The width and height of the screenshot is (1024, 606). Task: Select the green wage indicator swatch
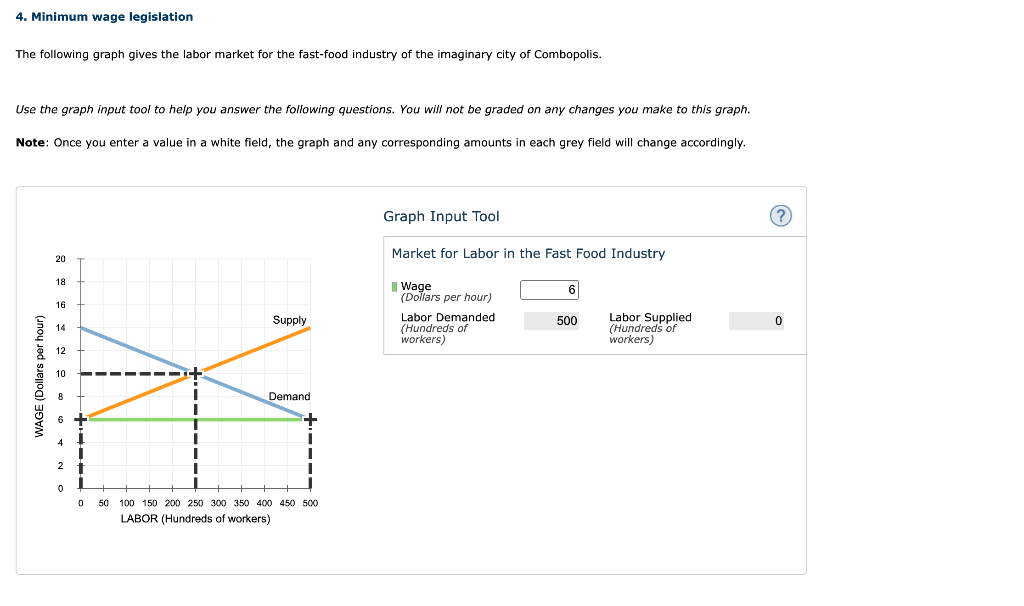tap(394, 287)
